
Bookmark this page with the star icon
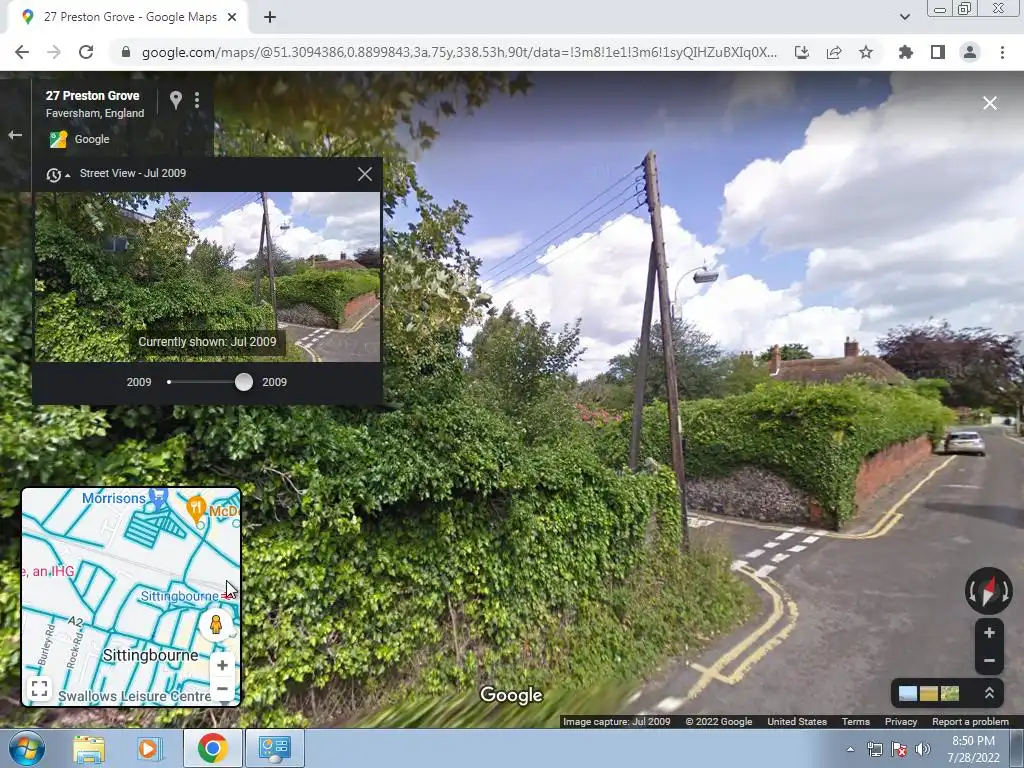point(866,52)
